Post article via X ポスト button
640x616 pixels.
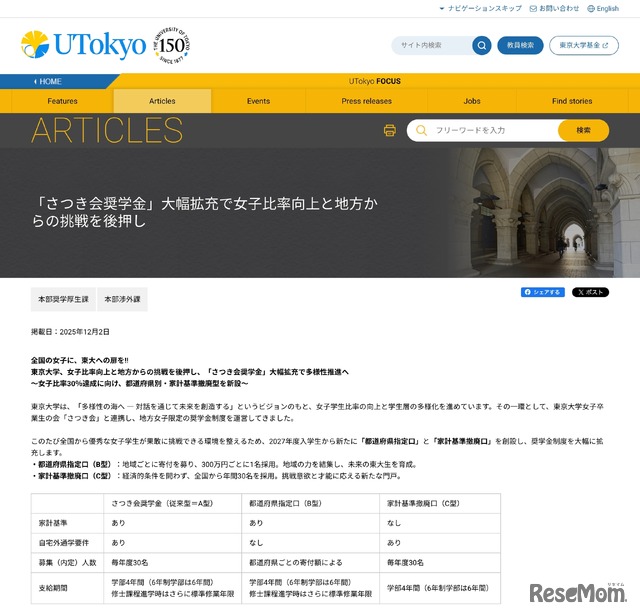590,292
